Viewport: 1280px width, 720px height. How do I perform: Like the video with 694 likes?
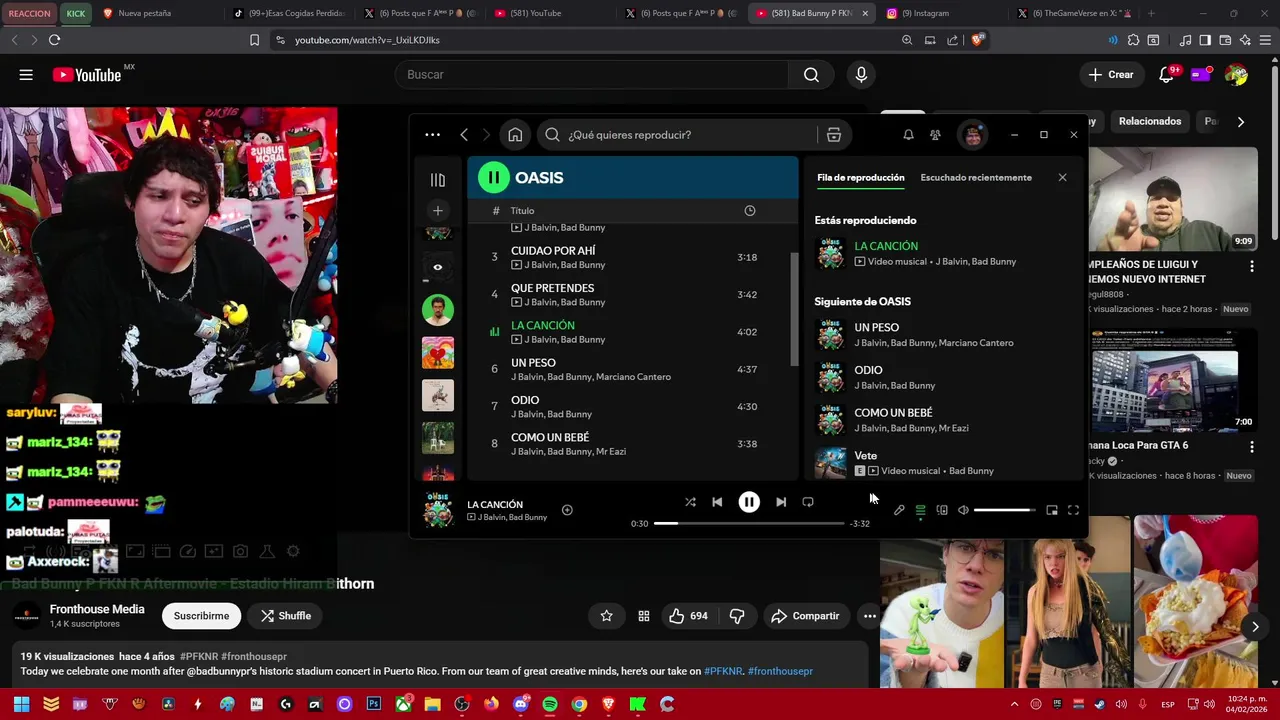688,616
